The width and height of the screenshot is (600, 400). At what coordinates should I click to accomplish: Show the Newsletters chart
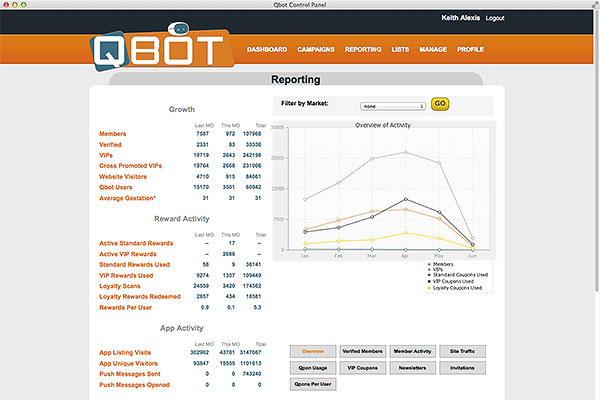click(412, 368)
